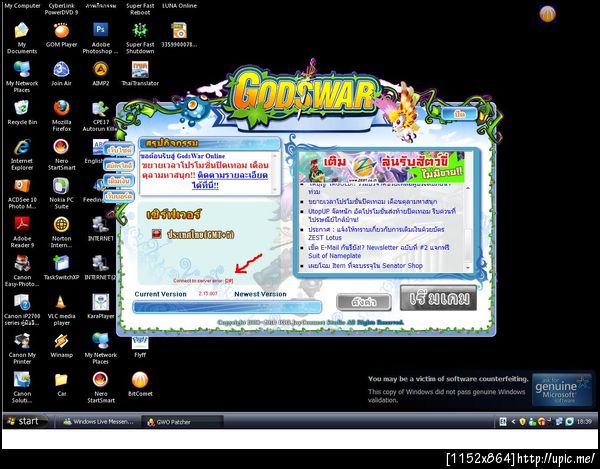Viewport: 600px width, 469px height.
Task: Click the taskbar clock showing 18:39
Action: pyautogui.click(x=584, y=422)
